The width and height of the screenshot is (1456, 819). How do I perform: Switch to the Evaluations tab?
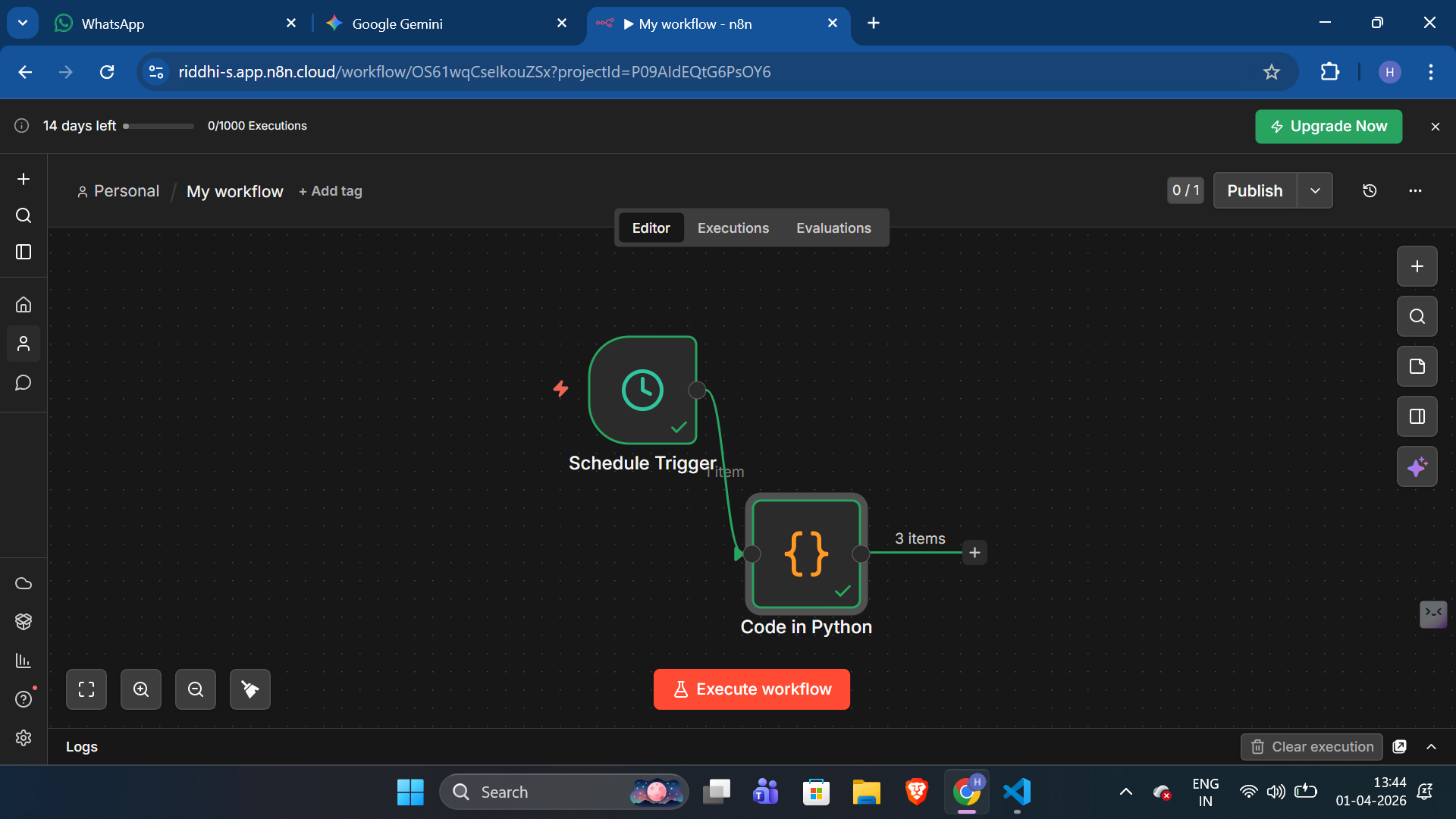[x=833, y=227]
